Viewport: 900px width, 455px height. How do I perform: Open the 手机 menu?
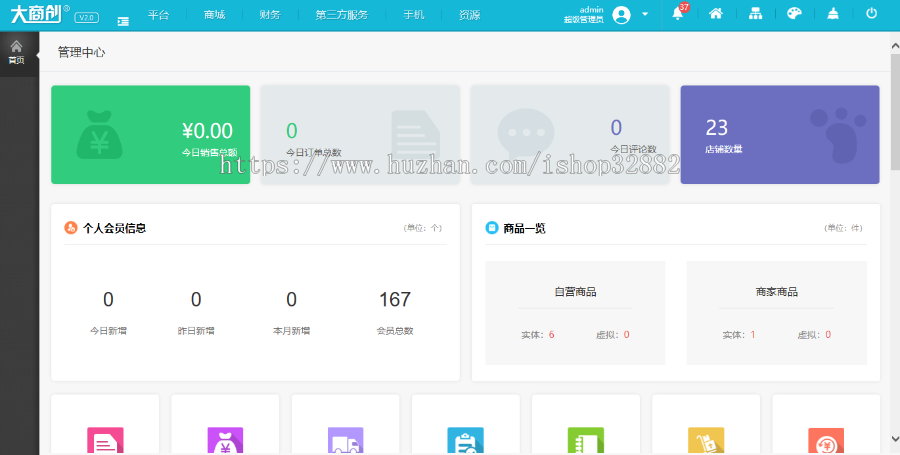[414, 15]
